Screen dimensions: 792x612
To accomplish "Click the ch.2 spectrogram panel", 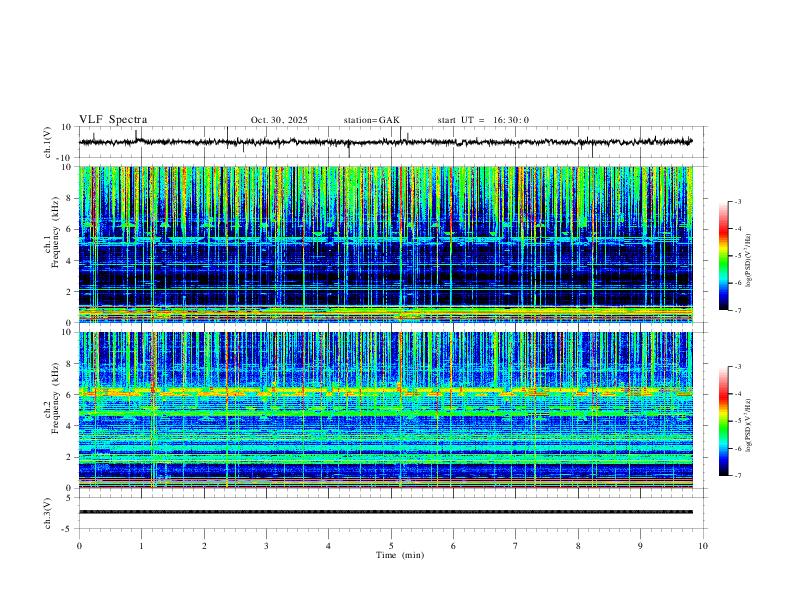I will pos(386,410).
